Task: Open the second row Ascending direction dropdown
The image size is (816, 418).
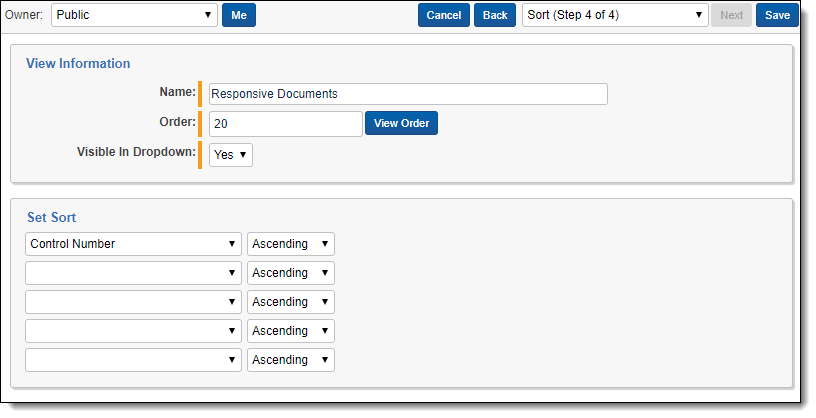Action: coord(290,273)
